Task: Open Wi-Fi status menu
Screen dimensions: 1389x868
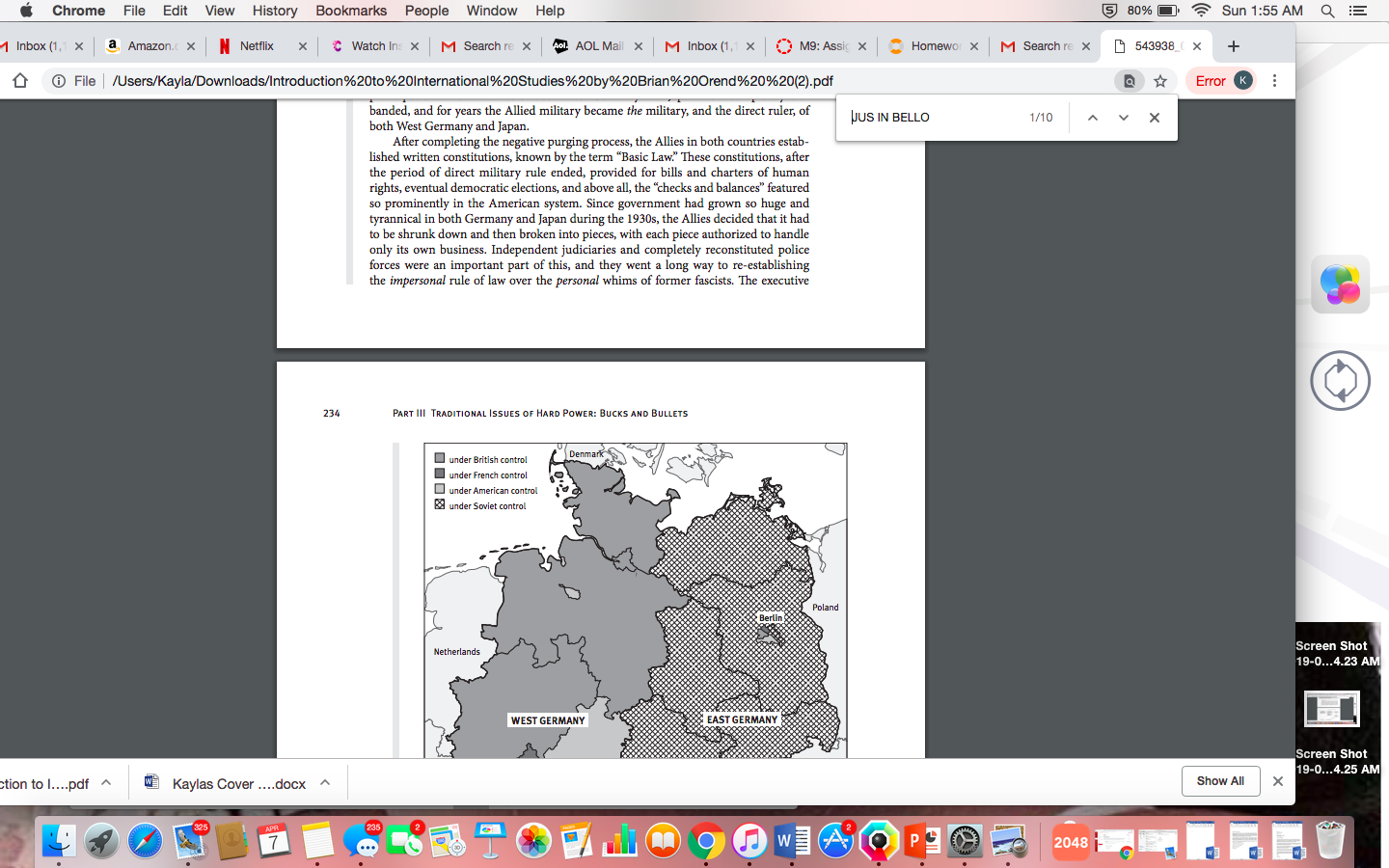Action: (1201, 11)
